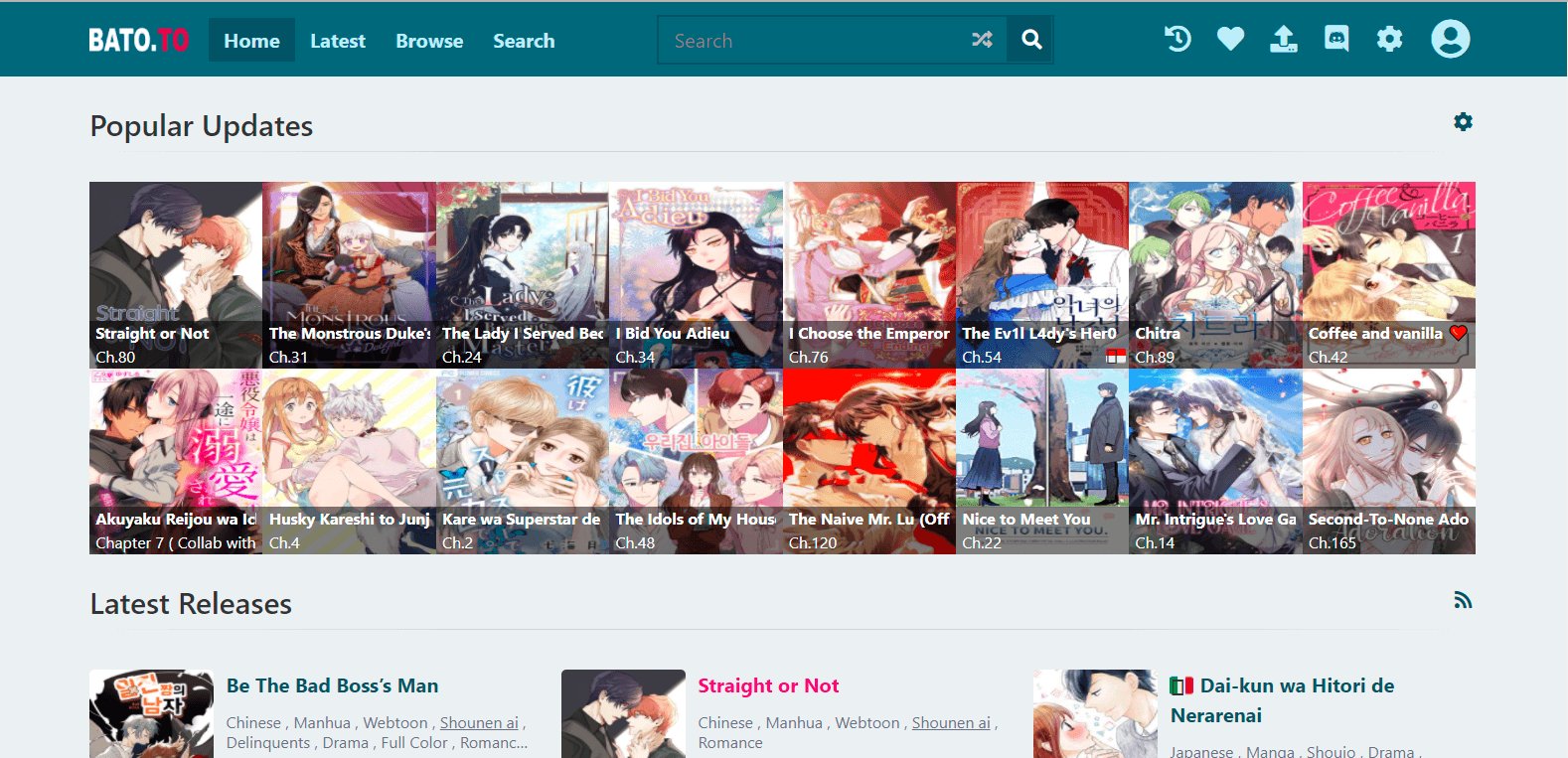The height and width of the screenshot is (758, 1568).
Task: Open the Search tab
Action: (524, 41)
